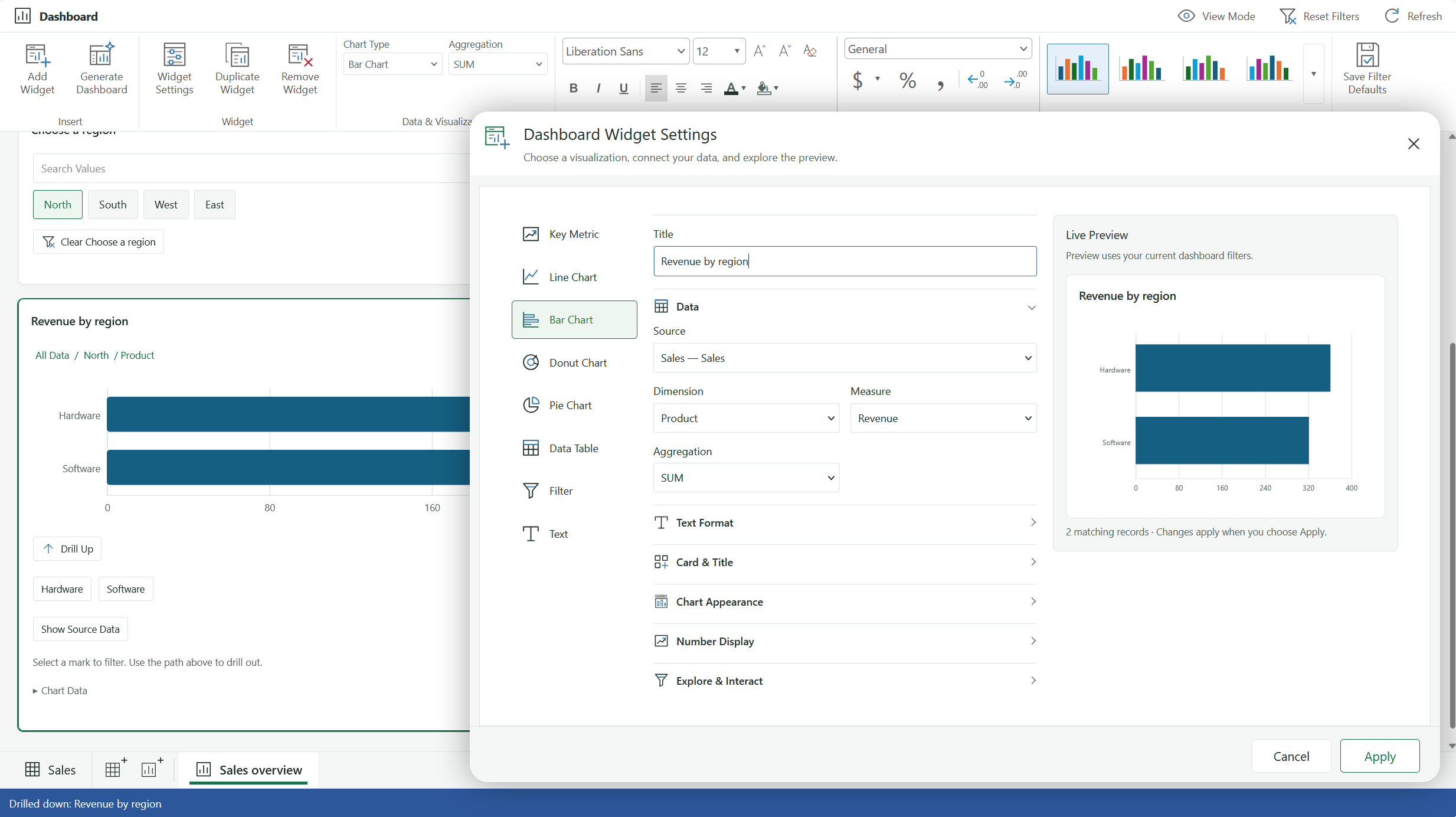
Task: Choose the Key Metric visualization
Action: tap(574, 234)
